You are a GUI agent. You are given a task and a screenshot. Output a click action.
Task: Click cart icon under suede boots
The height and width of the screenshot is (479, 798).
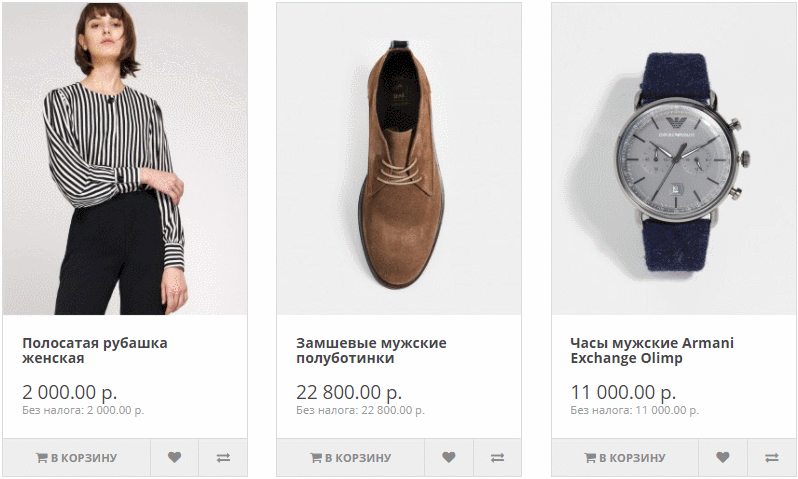(x=316, y=458)
